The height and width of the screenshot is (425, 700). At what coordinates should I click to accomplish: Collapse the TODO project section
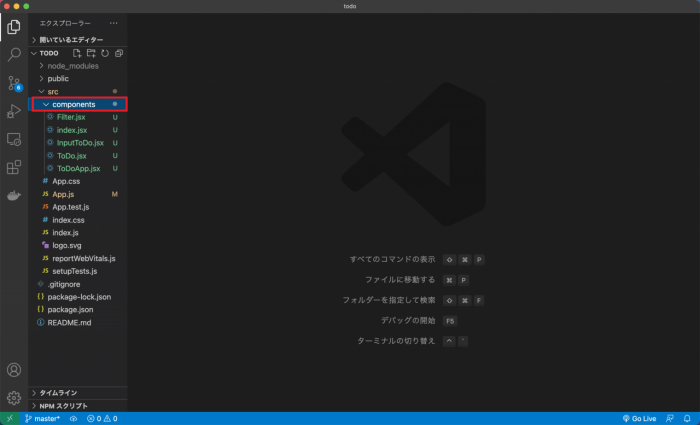pyautogui.click(x=49, y=53)
